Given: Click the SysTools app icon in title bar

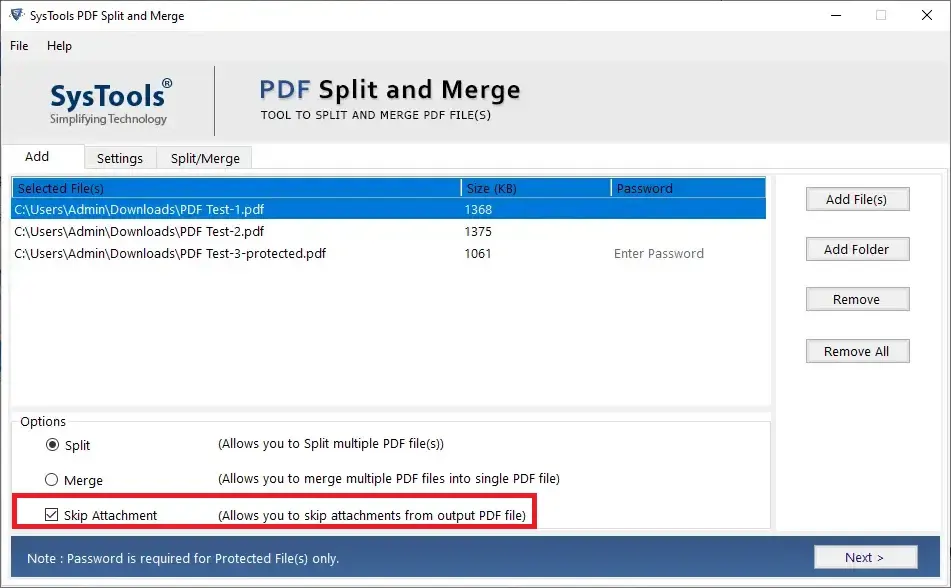Looking at the screenshot, I should (16, 15).
